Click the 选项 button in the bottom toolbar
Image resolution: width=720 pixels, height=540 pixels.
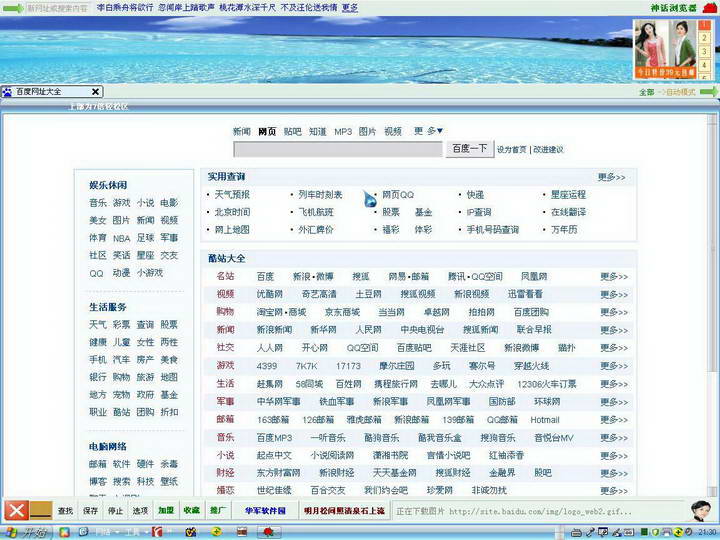coord(140,511)
